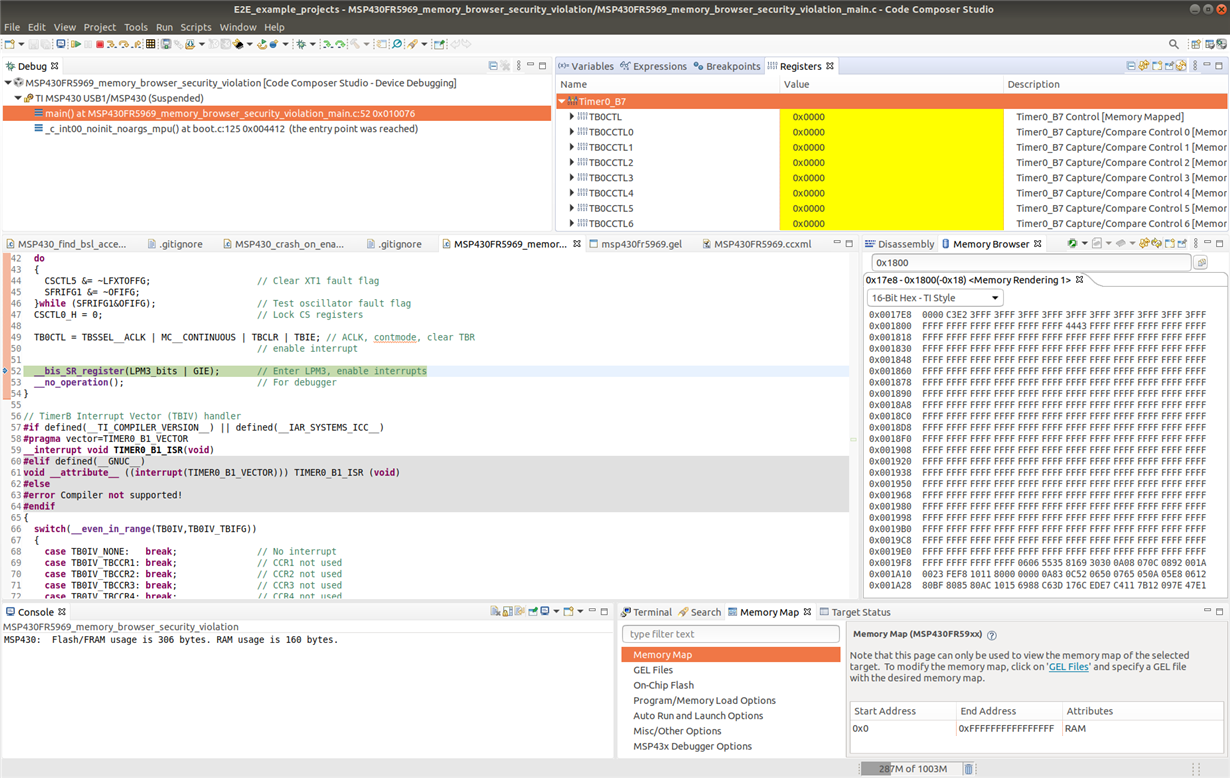The width and height of the screenshot is (1230, 778).
Task: Select On-Chip Flash in Memory Map list
Action: tap(663, 685)
